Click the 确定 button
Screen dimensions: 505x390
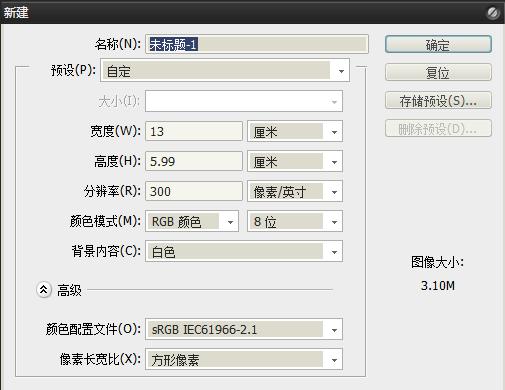click(x=438, y=44)
